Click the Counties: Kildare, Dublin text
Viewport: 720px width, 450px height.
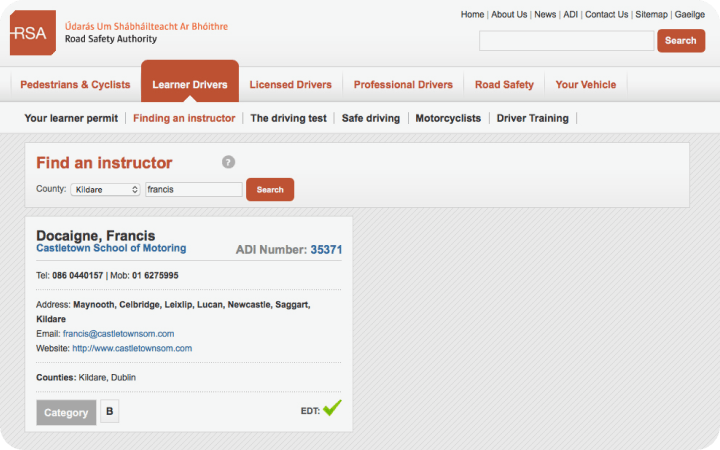tap(86, 377)
